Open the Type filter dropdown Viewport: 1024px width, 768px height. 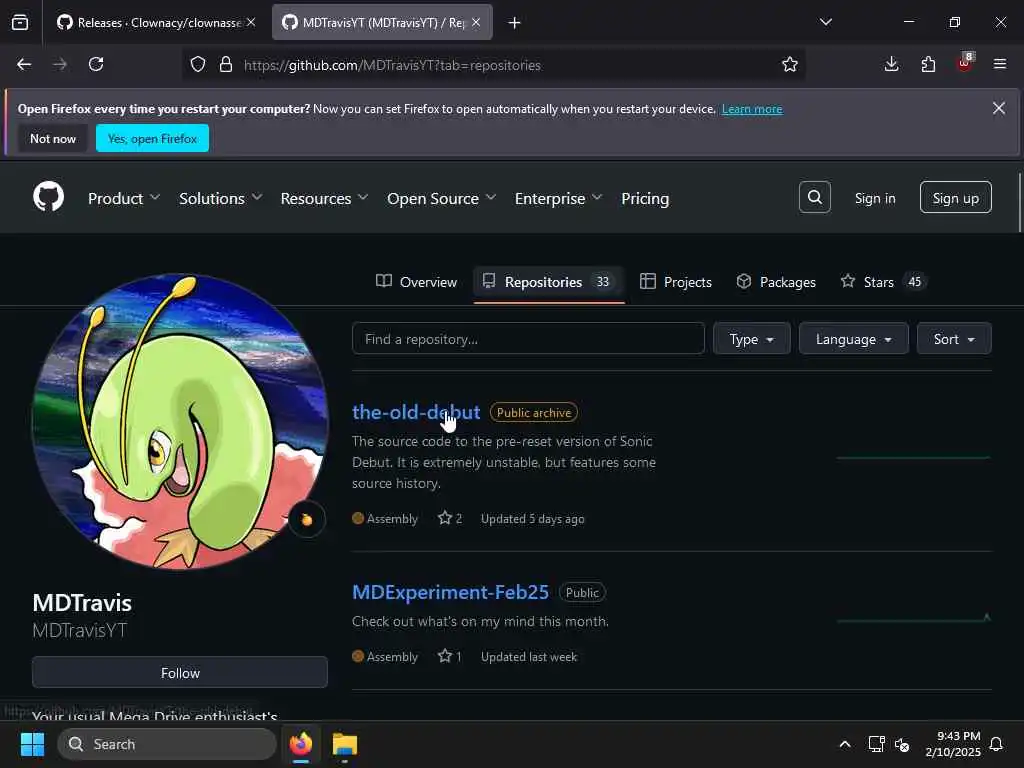coord(751,338)
